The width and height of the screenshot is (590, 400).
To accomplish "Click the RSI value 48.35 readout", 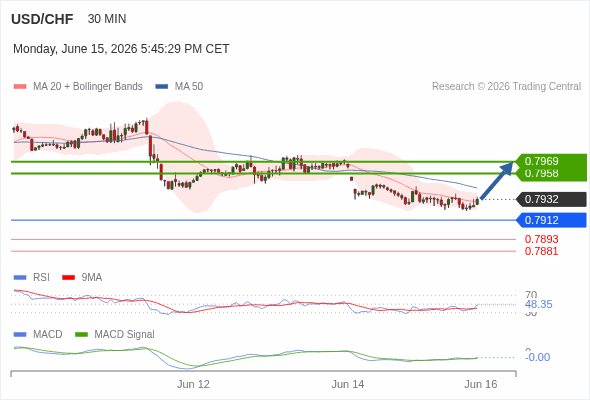I will click(x=538, y=304).
